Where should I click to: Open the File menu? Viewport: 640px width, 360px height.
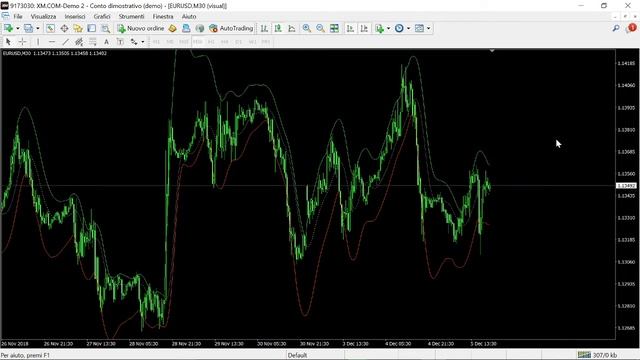18,16
